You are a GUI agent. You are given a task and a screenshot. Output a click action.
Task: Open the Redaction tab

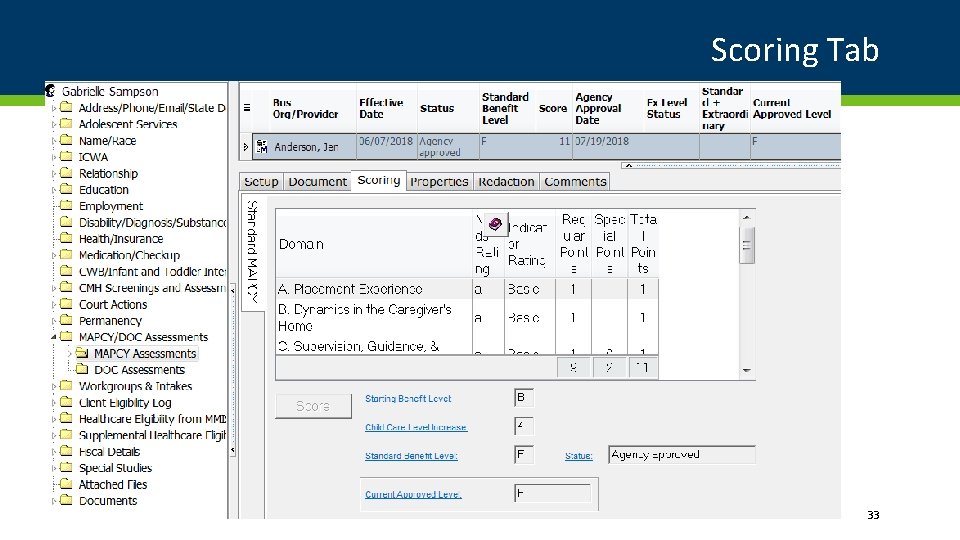(x=506, y=182)
